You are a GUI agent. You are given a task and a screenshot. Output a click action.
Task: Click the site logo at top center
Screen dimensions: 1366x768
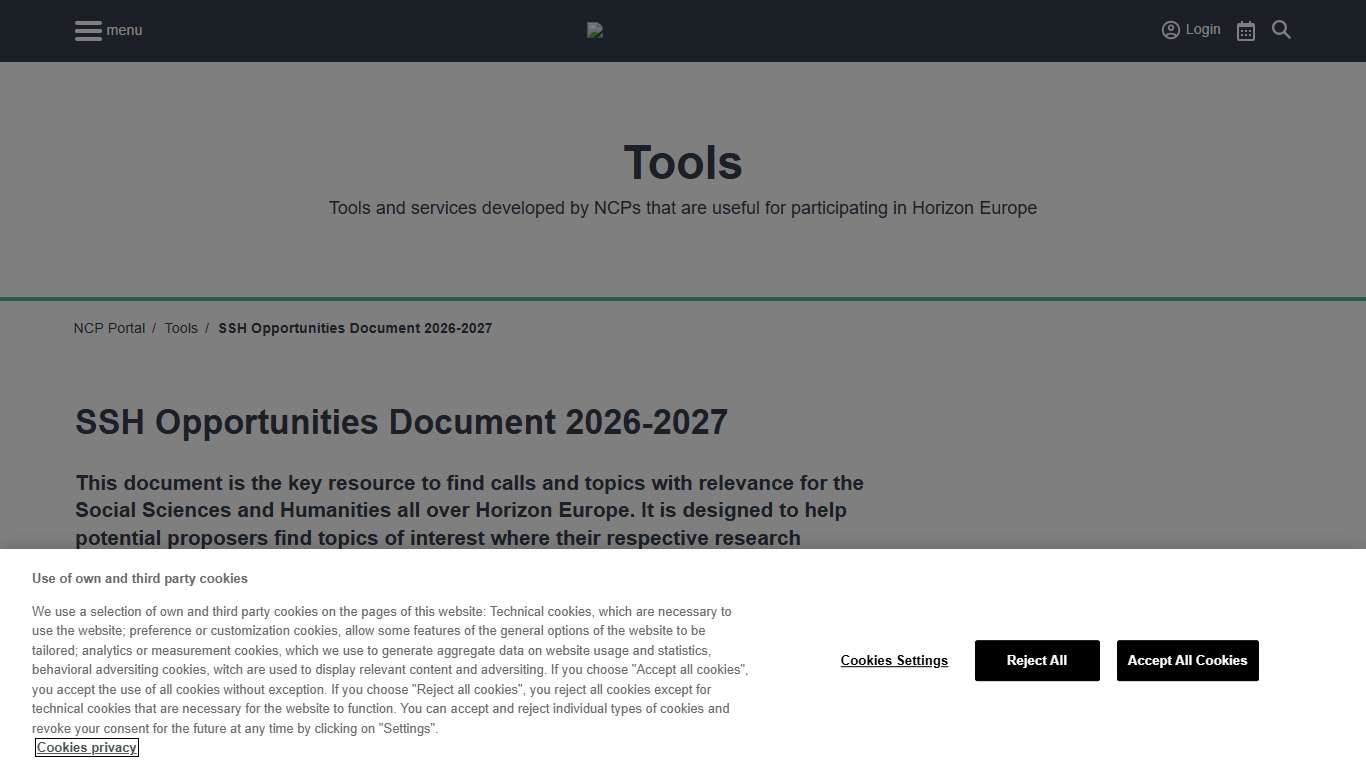pyautogui.click(x=595, y=30)
